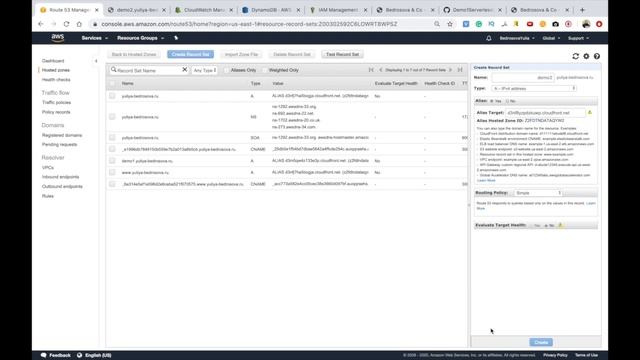Select the SOA record row checkbox

(x=112, y=138)
